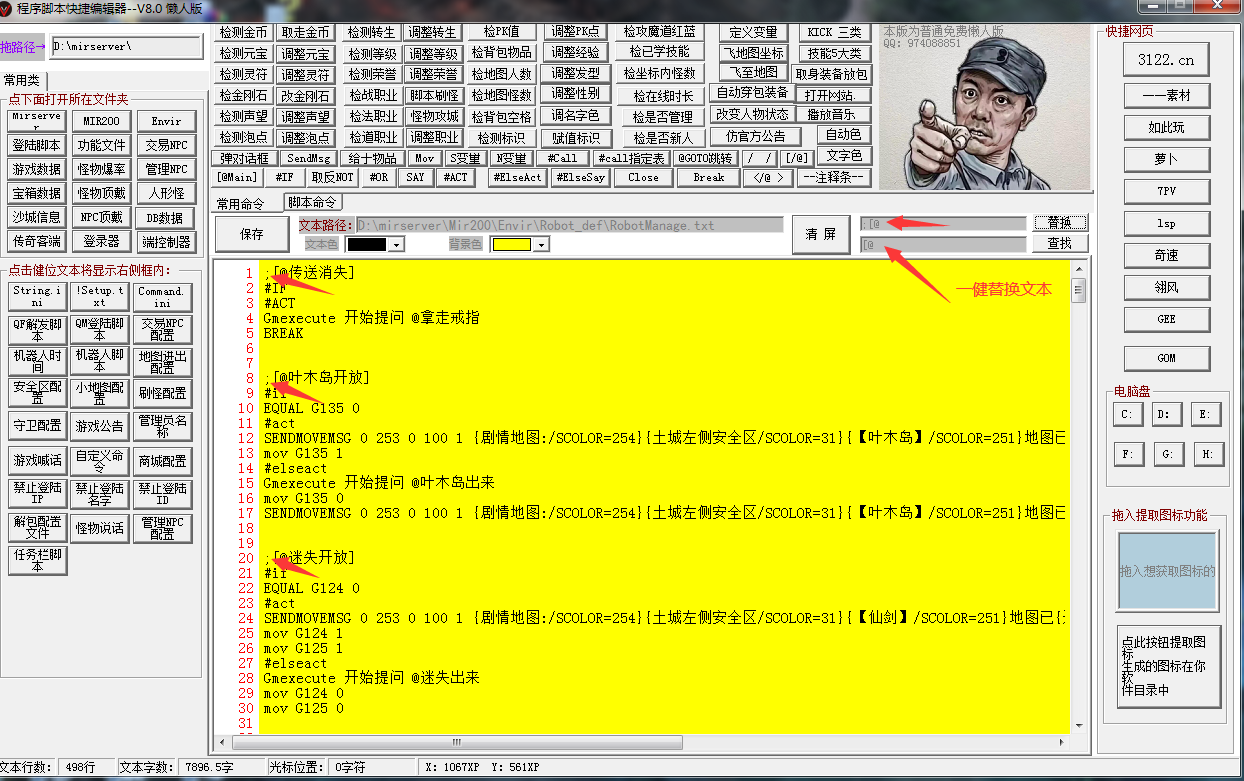Click the app logo icon in title bar
The image size is (1244, 781).
[8, 8]
